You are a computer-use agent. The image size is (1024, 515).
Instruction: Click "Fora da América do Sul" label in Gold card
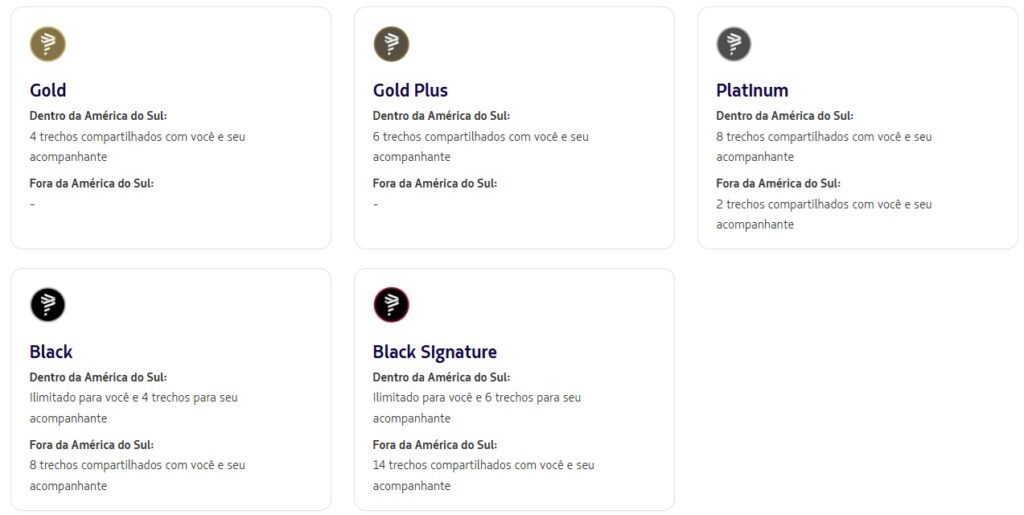(x=92, y=183)
